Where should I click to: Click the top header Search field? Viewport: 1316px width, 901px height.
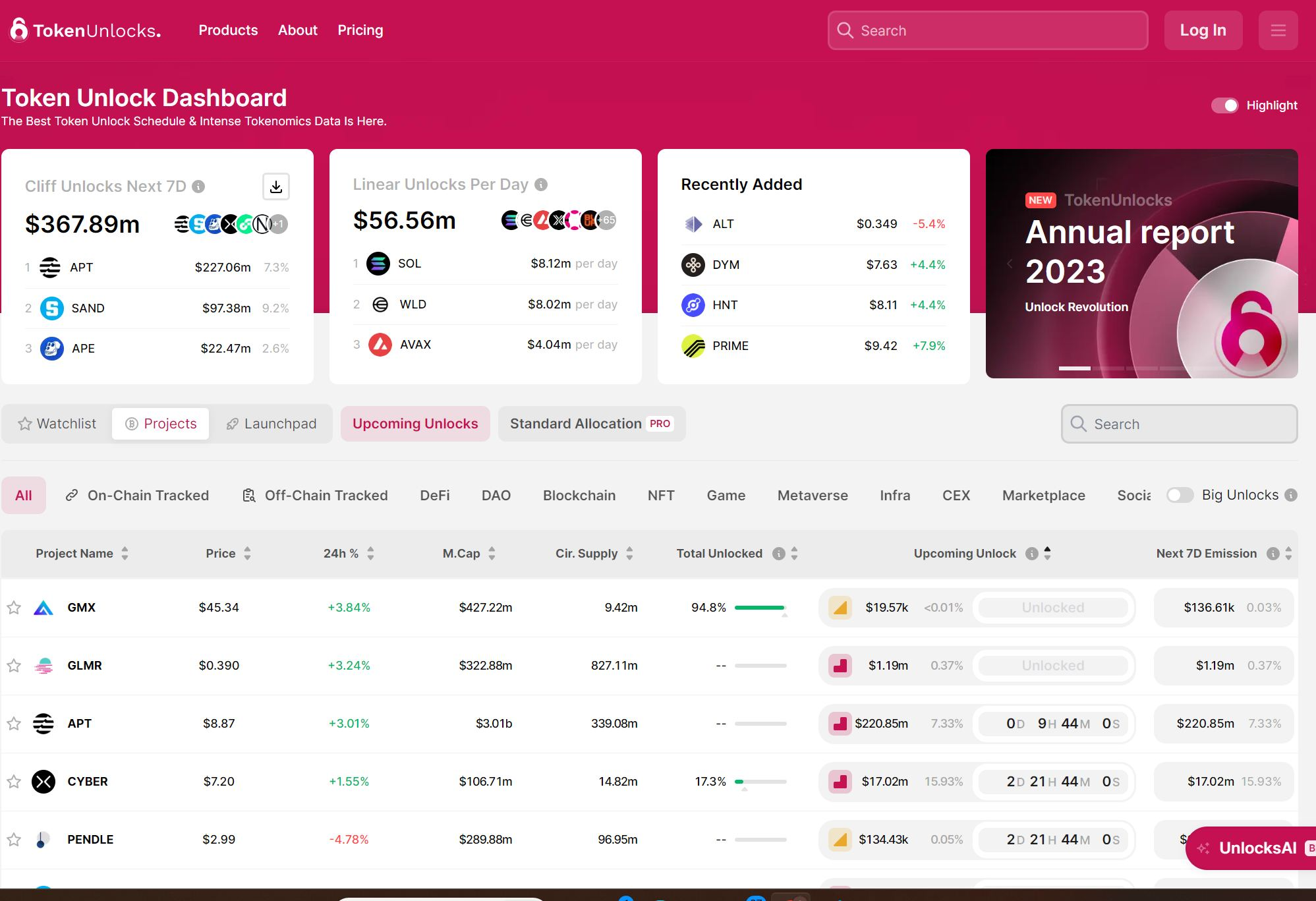tap(988, 30)
